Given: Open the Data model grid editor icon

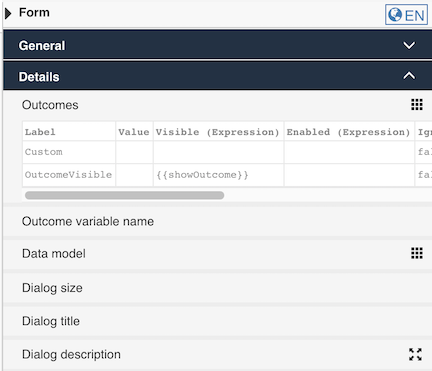Looking at the screenshot, I should [417, 253].
